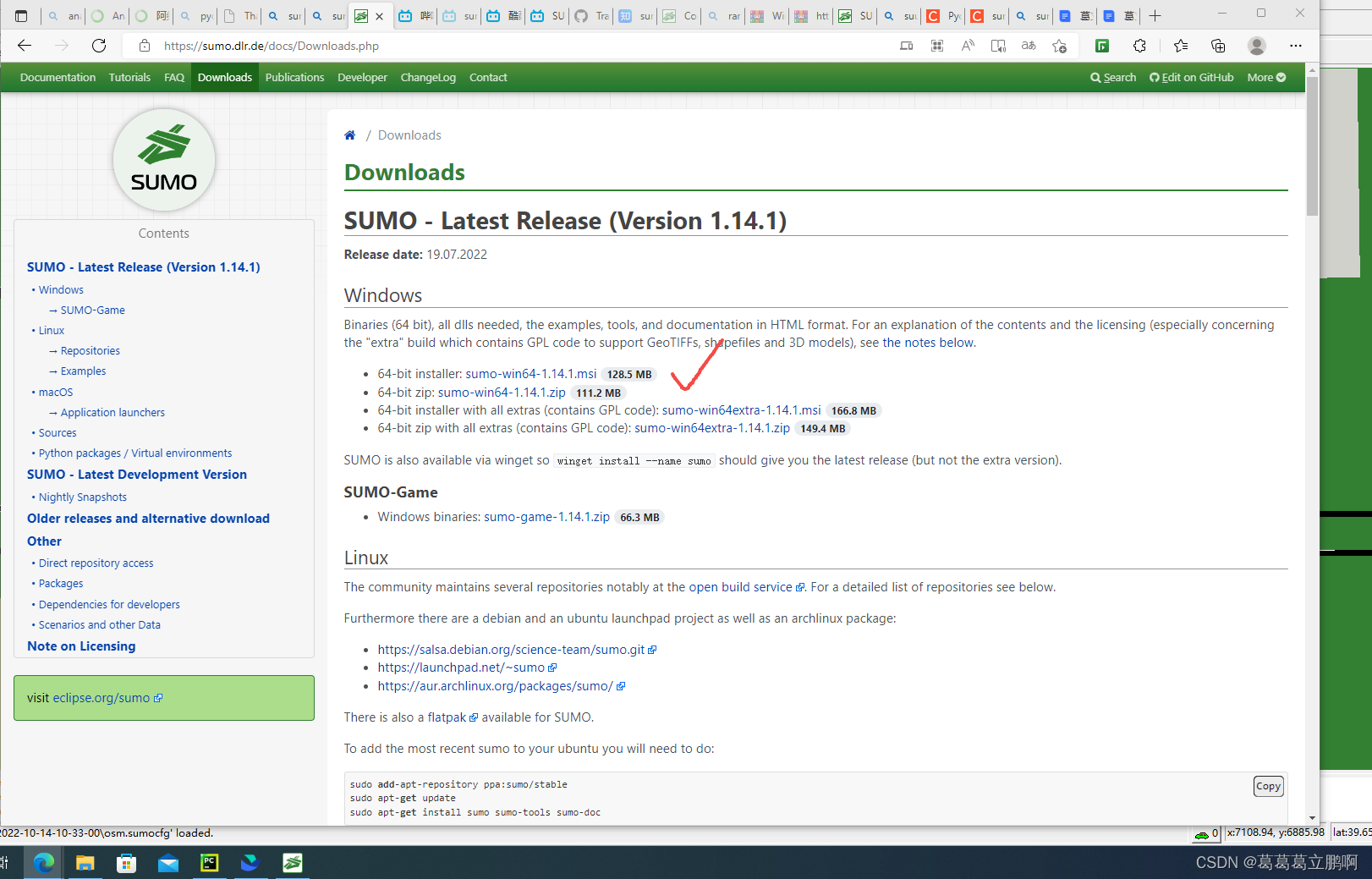Open SUMO GUI from the taskbar
The image size is (1372, 879).
tap(292, 862)
